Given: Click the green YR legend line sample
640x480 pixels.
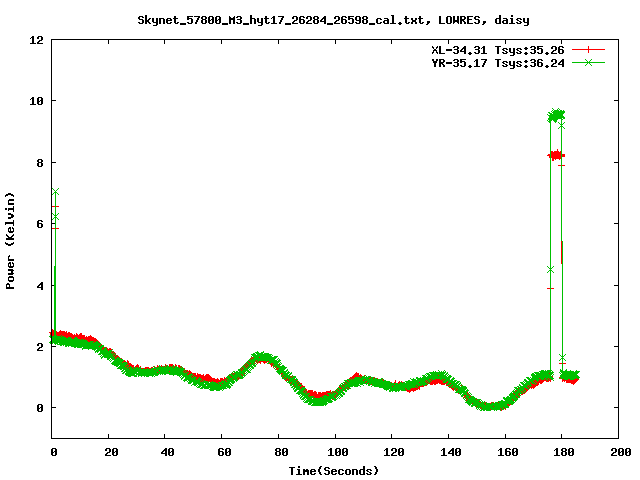Looking at the screenshot, I should point(588,63).
